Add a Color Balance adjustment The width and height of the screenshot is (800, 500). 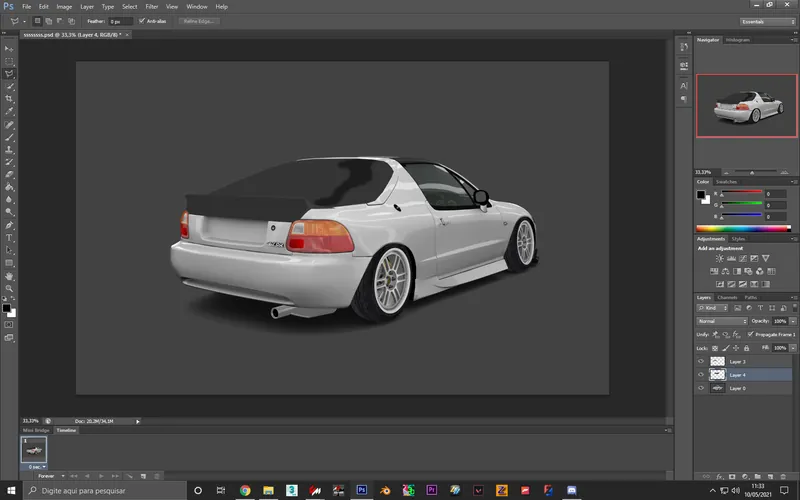click(726, 271)
